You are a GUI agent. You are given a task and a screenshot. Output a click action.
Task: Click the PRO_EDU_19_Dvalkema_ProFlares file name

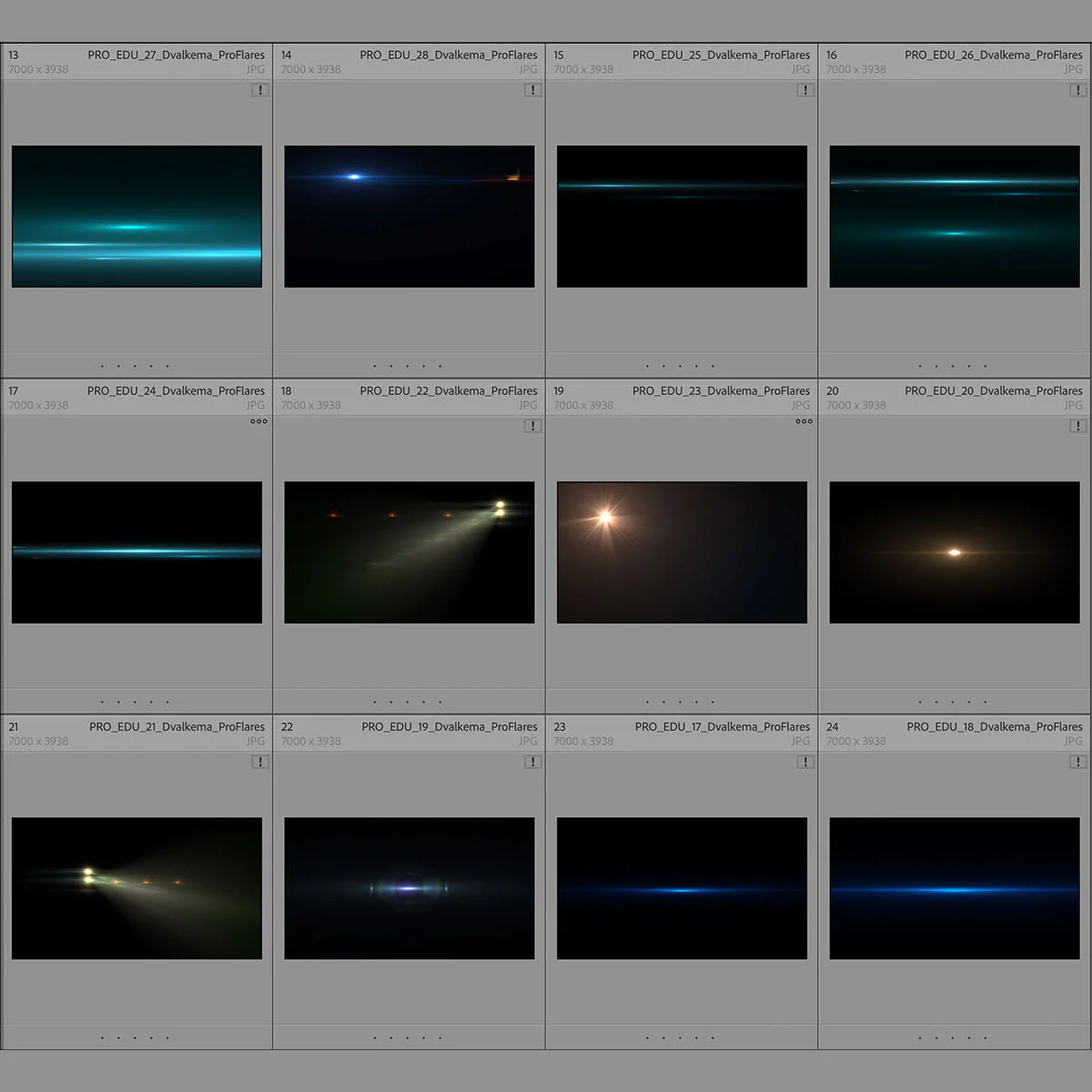450,726
